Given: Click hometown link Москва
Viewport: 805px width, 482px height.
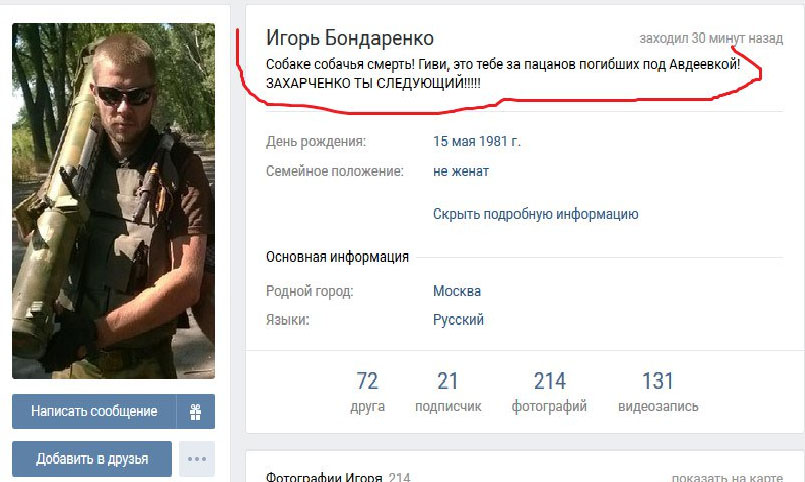Looking at the screenshot, I should click(x=457, y=291).
